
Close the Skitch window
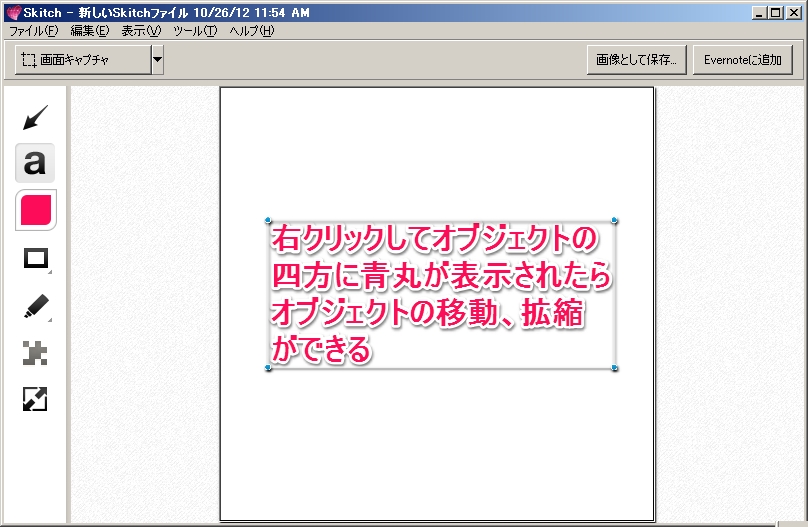tap(794, 13)
